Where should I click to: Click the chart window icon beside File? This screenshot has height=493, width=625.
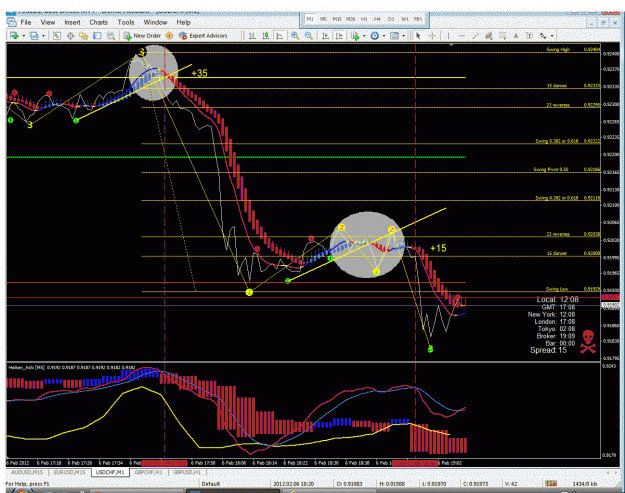[x=12, y=22]
